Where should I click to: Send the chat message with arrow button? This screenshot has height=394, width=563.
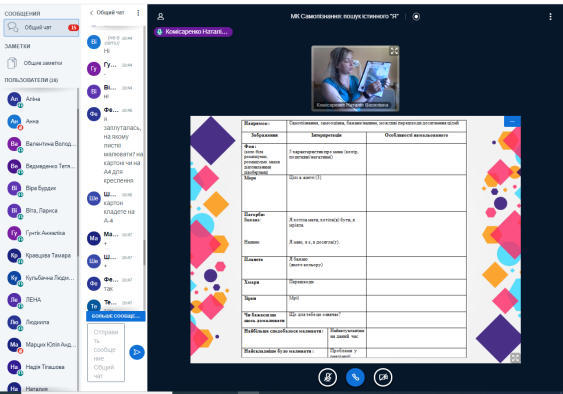pyautogui.click(x=137, y=352)
